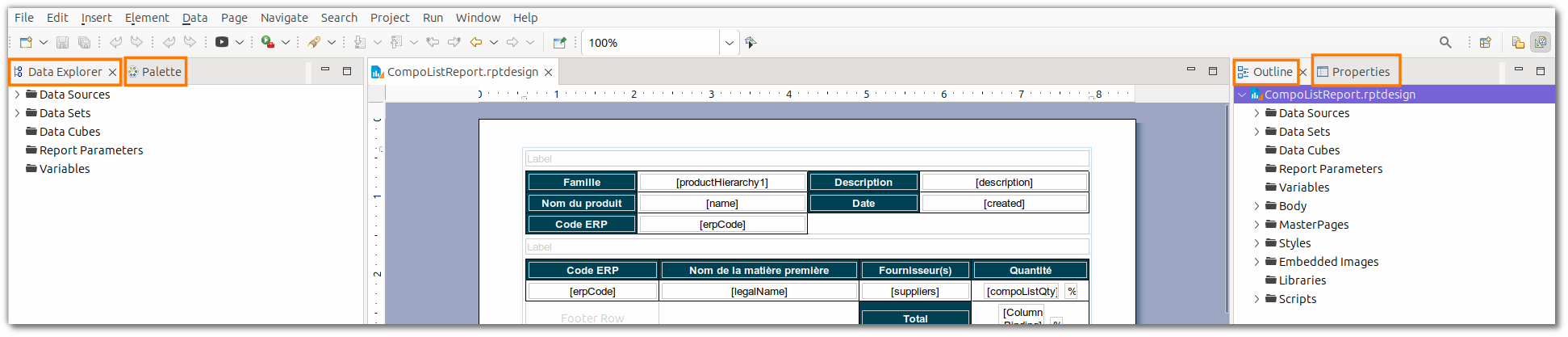This screenshot has height=337, width=1568.
Task: Click the Save (floppy disk) icon
Action: pos(63,43)
